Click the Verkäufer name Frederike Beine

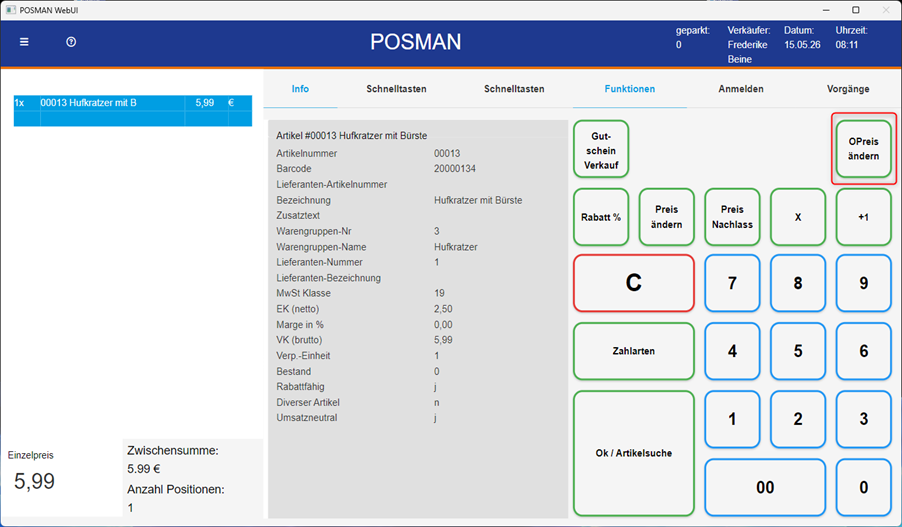click(747, 52)
